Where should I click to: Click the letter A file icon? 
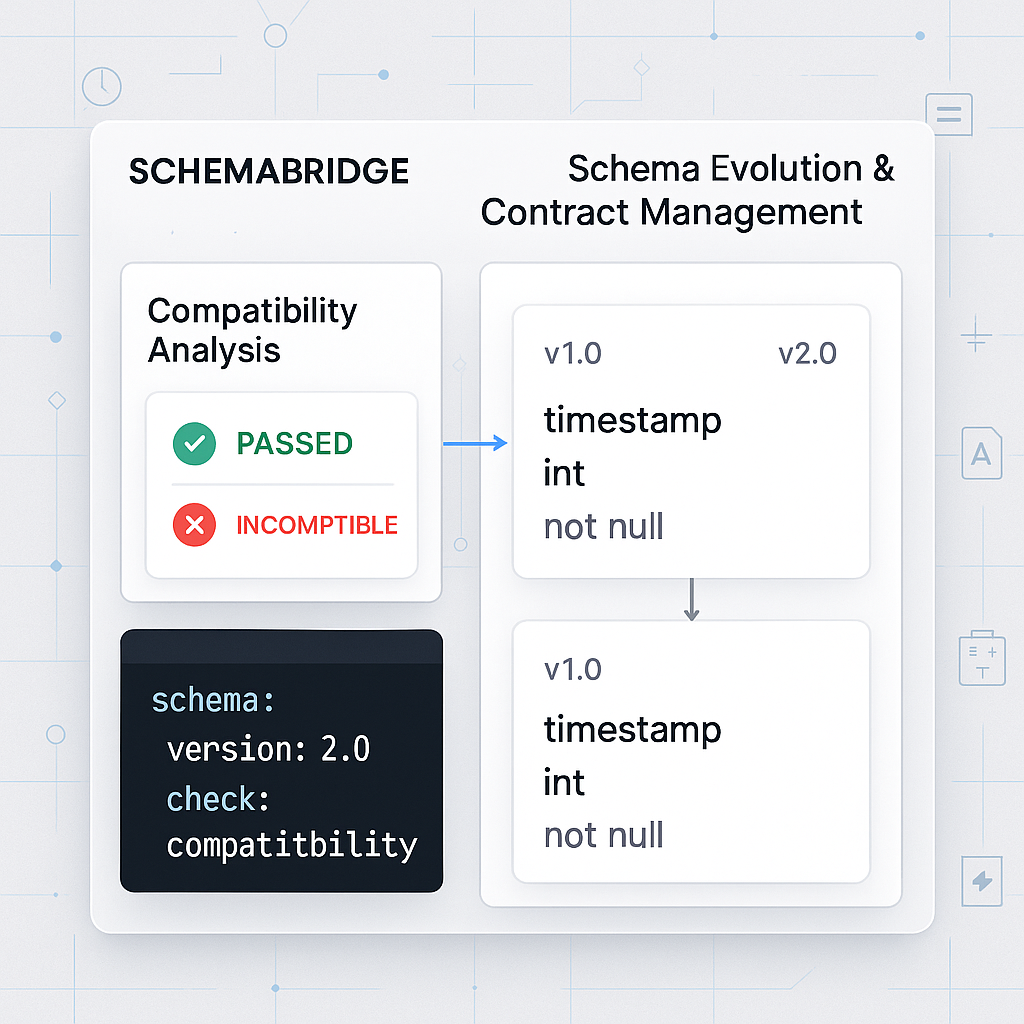click(x=981, y=455)
